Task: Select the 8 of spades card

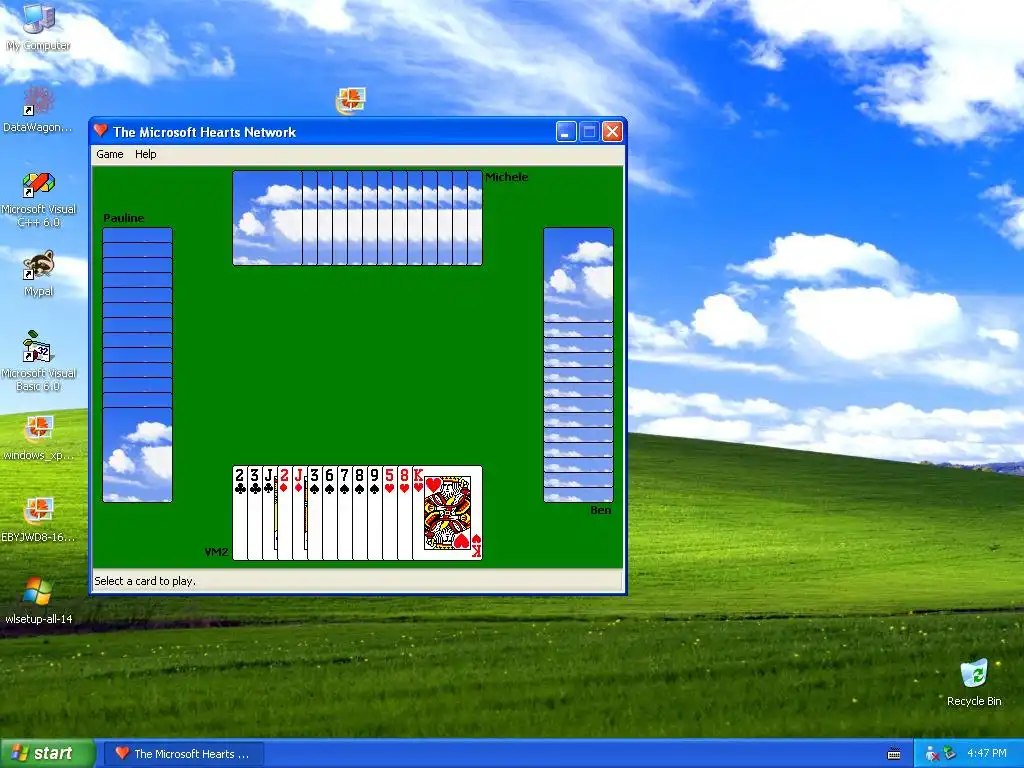Action: tap(360, 513)
